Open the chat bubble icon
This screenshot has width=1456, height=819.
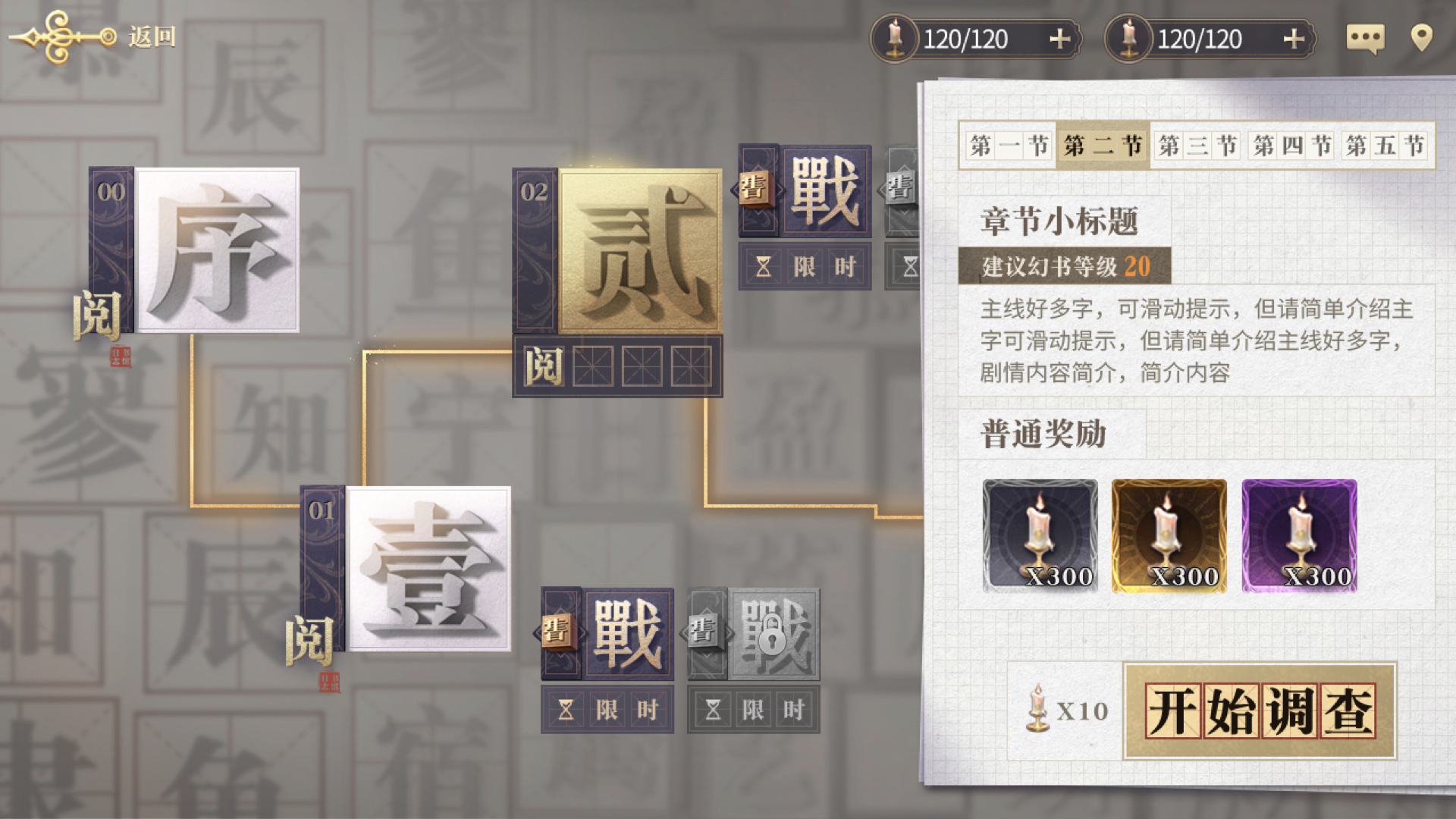1365,38
